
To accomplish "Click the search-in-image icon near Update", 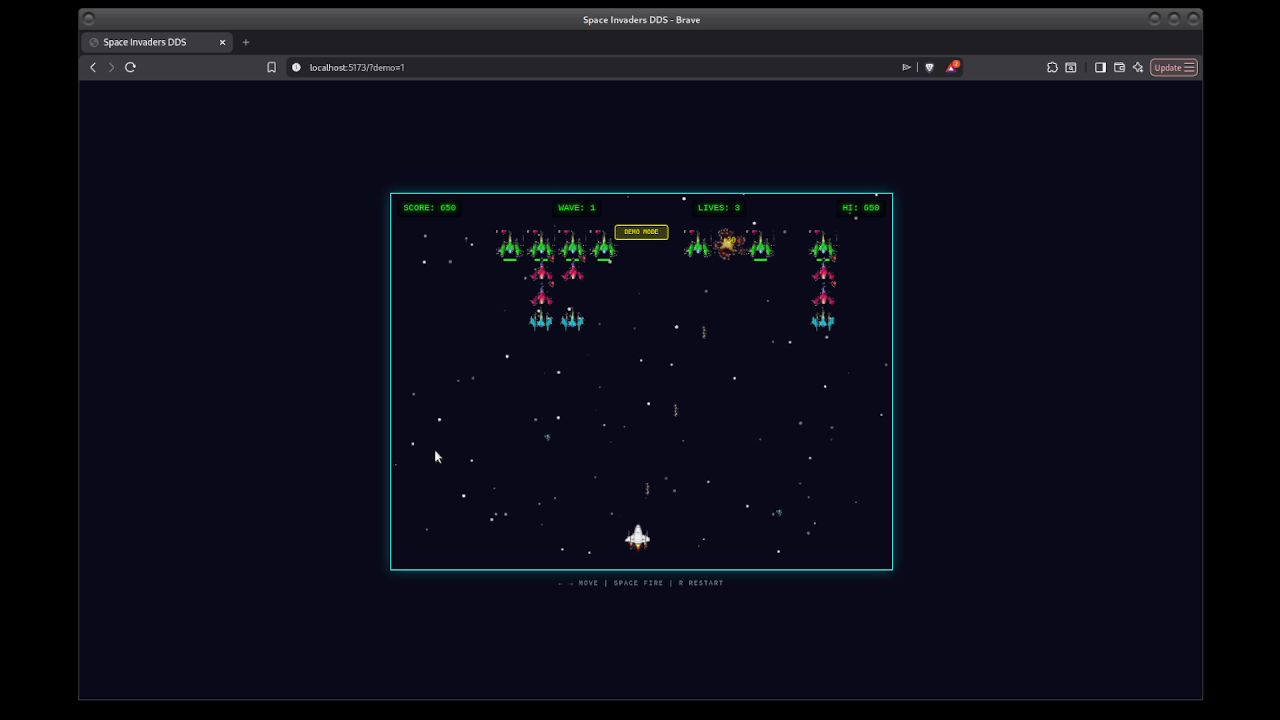I will (x=1070, y=67).
